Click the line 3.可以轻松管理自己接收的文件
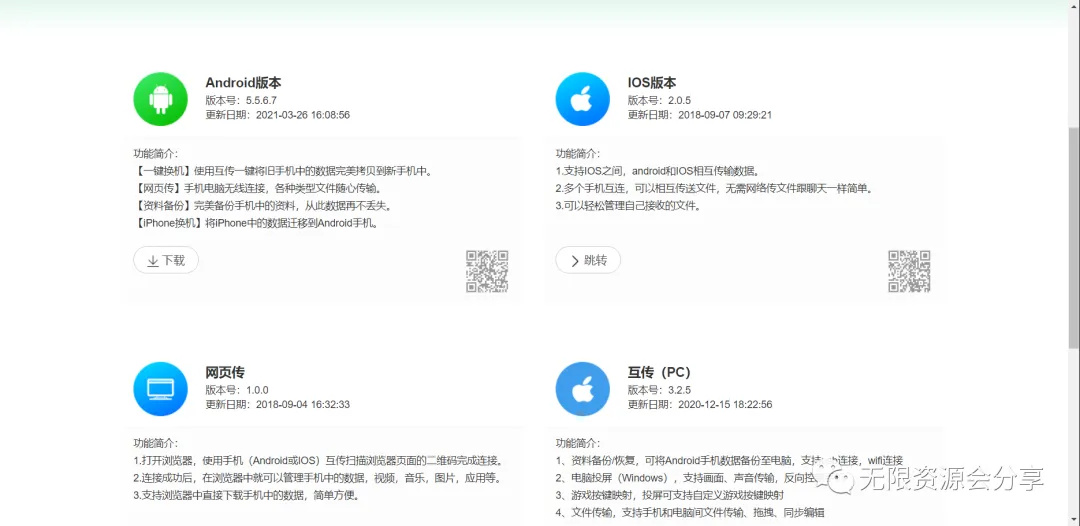1080x526 pixels. coord(629,206)
